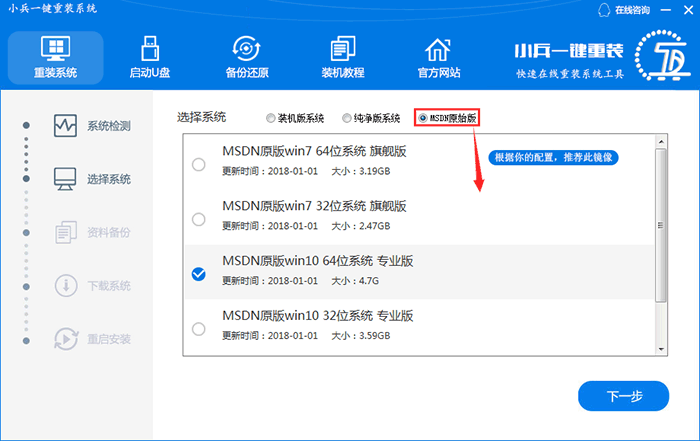Click the 启动U盘 USB drive icon
The height and width of the screenshot is (441, 700).
(150, 48)
